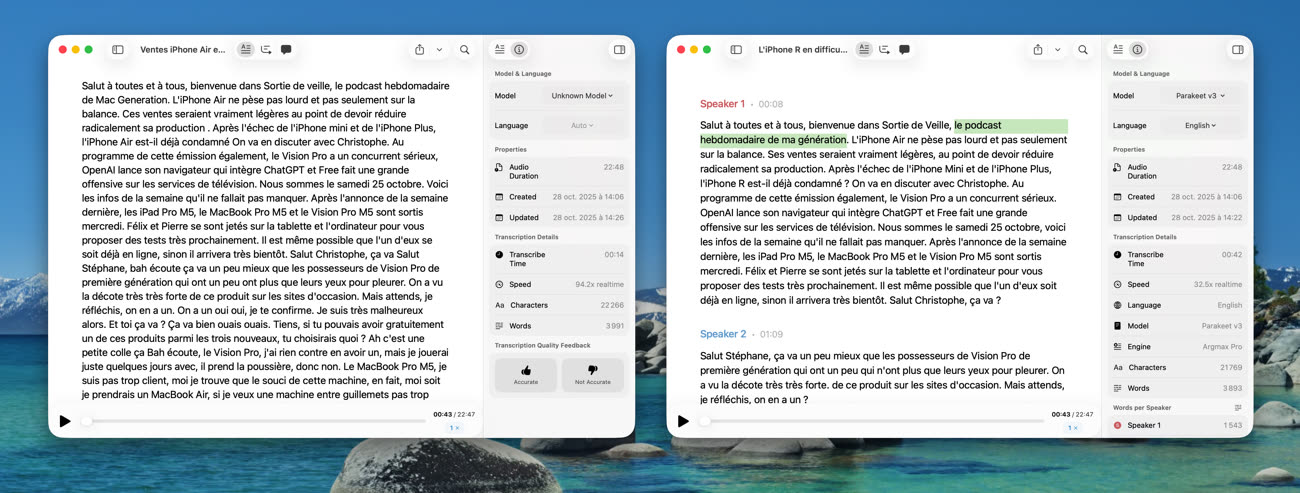The height and width of the screenshot is (493, 1300).
Task: Toggle left sidebar in Ventes iPhone Air window
Action: click(118, 50)
